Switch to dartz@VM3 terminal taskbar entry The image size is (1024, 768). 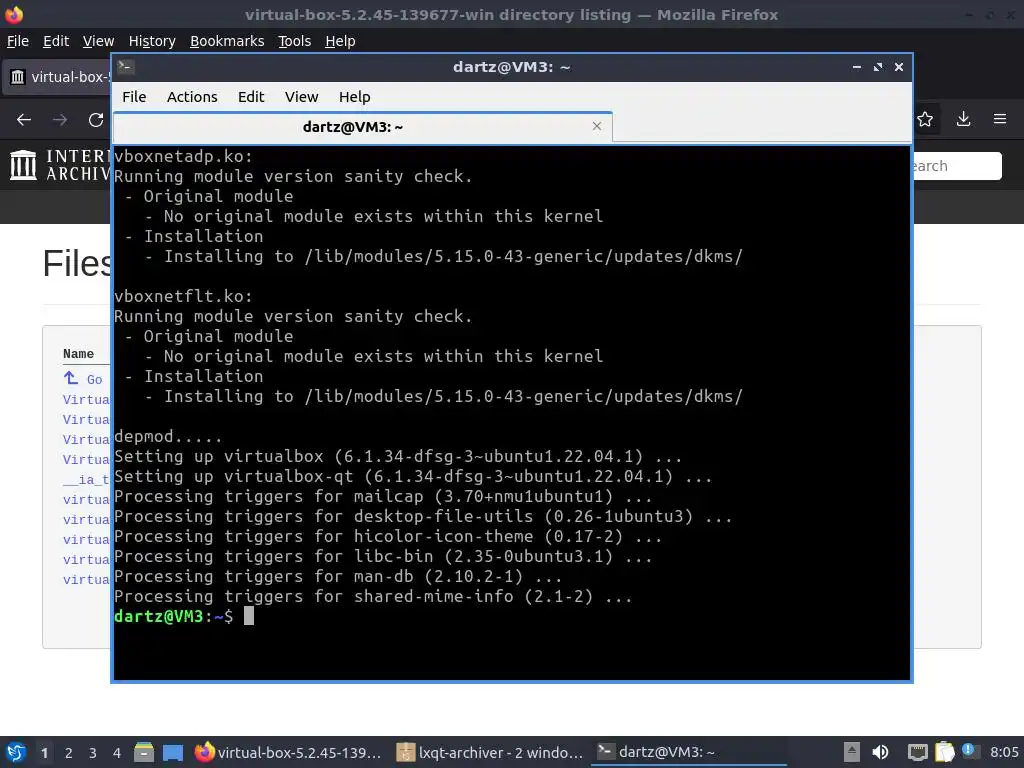click(x=689, y=752)
